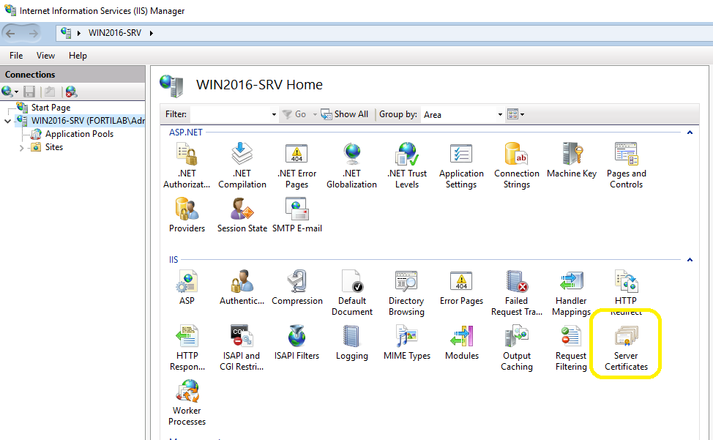Open Request Filtering feature

click(571, 348)
